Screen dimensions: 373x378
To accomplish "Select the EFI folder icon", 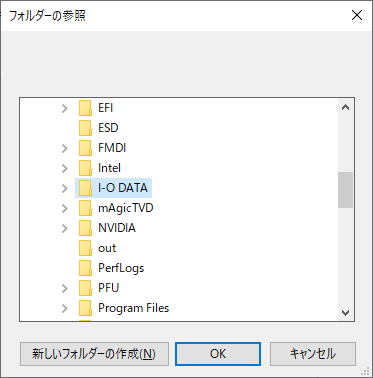I will coord(85,108).
